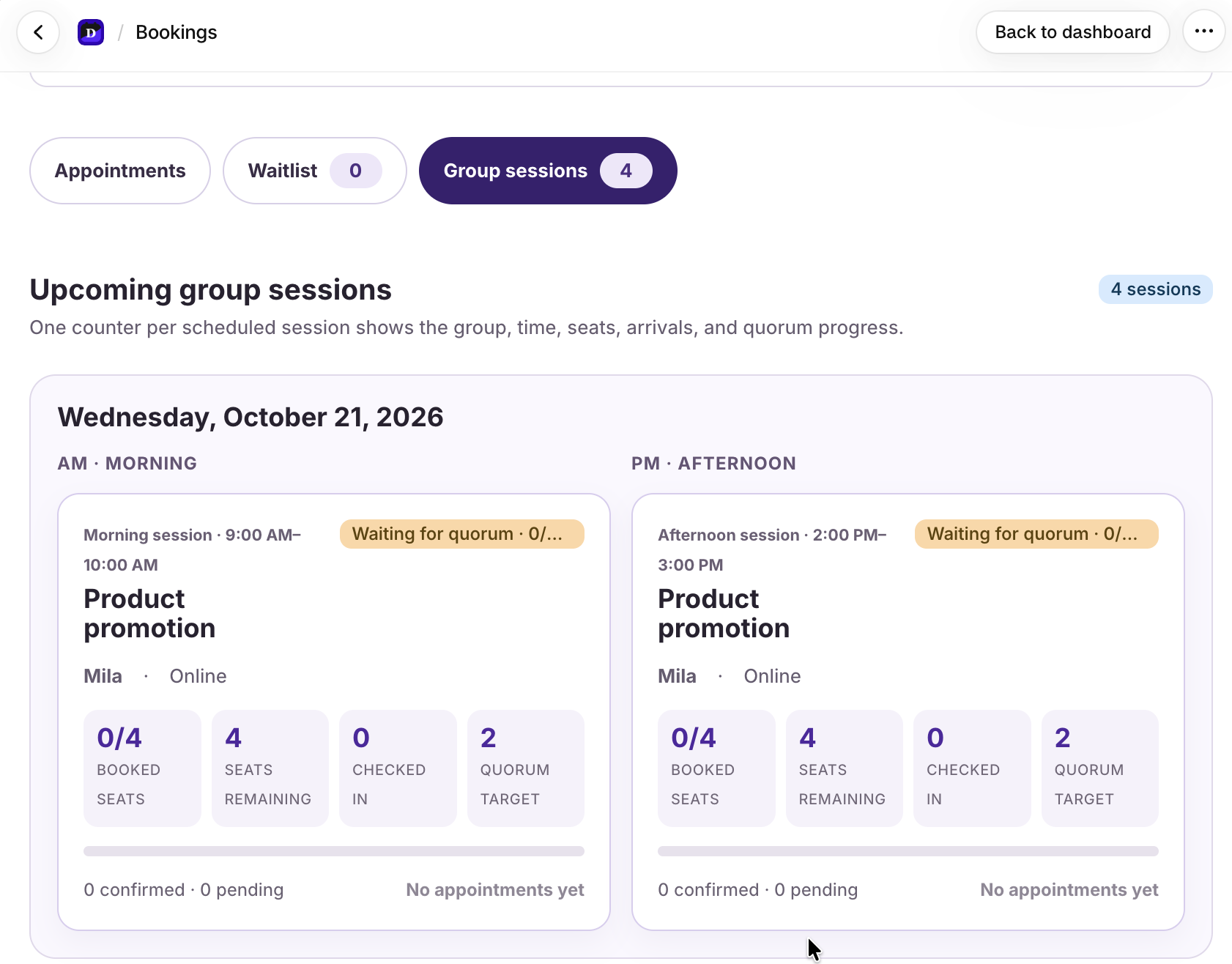Click 2 Quorum Target in Morning session

click(526, 768)
